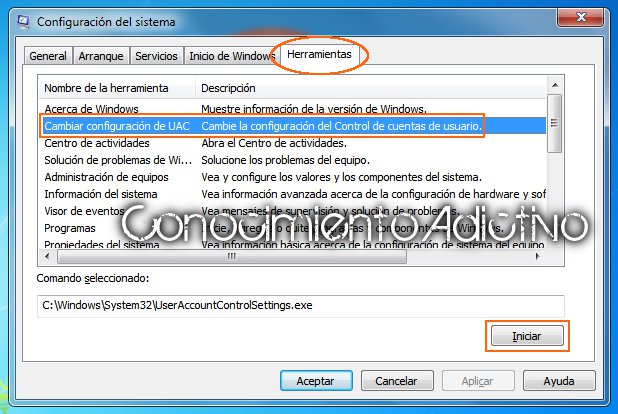Click the Herramientas tab
The width and height of the screenshot is (618, 414).
(319, 54)
